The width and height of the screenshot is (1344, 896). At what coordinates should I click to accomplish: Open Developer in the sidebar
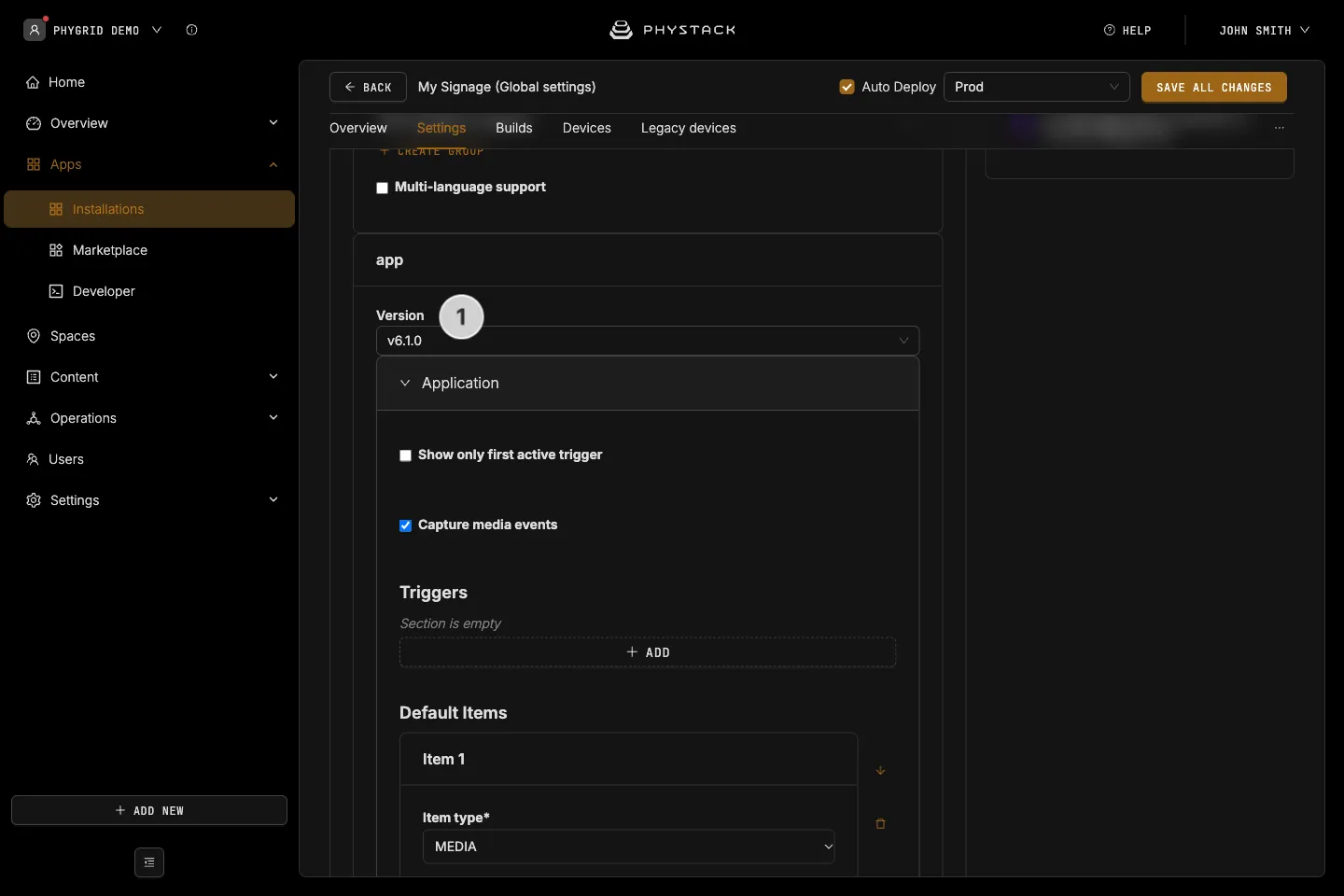point(149,291)
